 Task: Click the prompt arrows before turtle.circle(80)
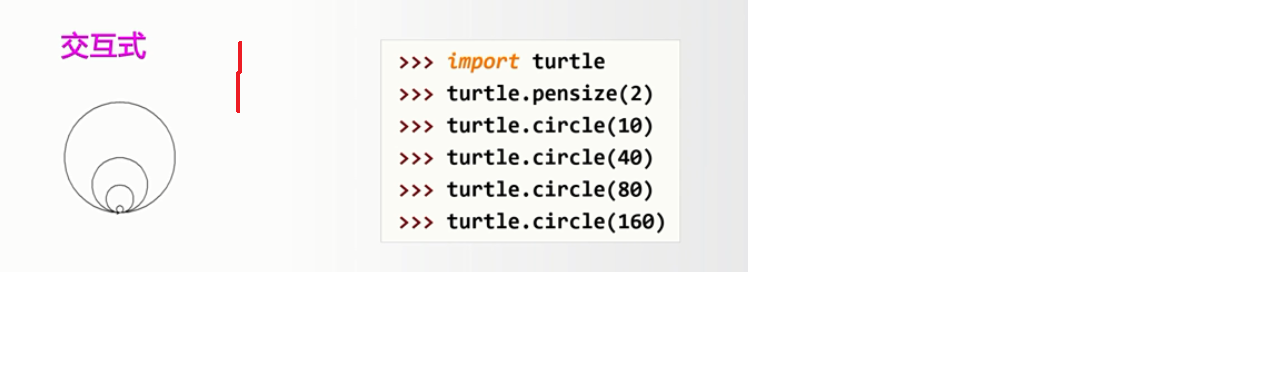pyautogui.click(x=416, y=190)
